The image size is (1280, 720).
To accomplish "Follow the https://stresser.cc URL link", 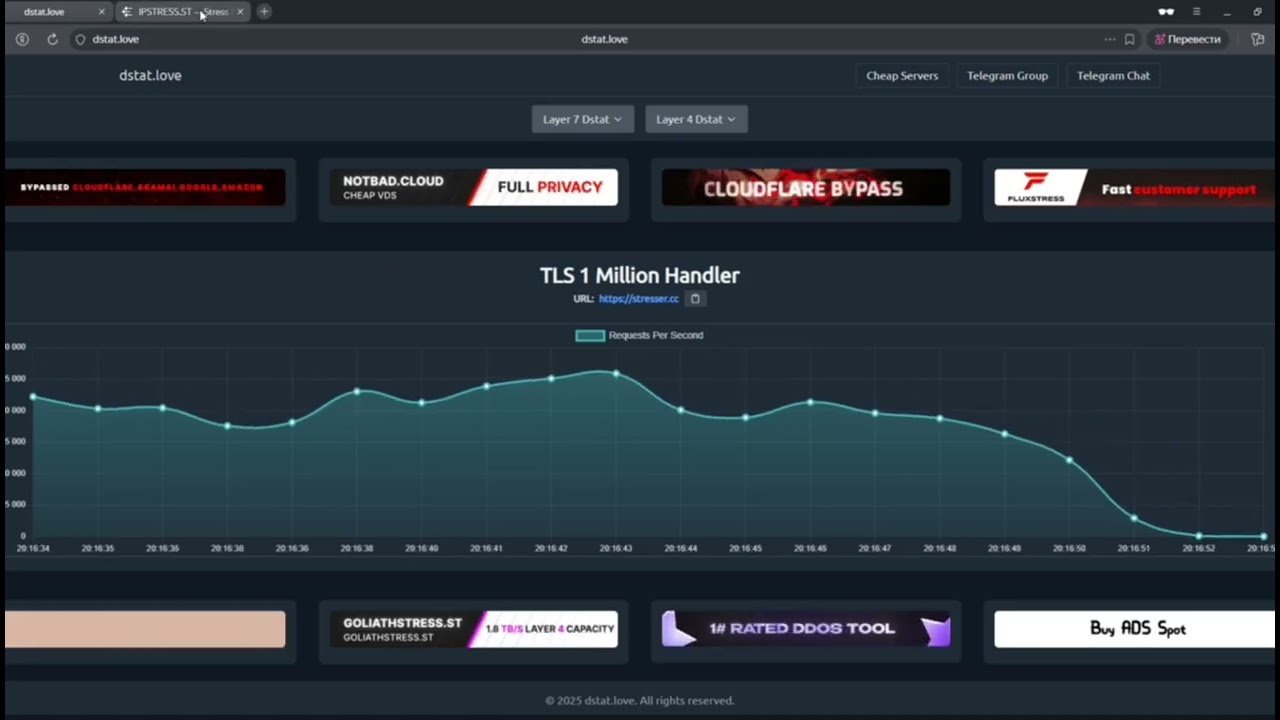I will click(639, 299).
